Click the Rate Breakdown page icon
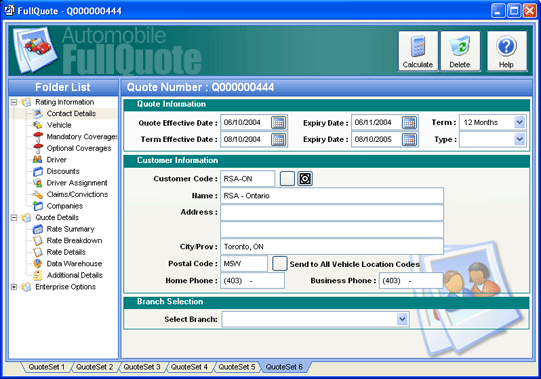This screenshot has height=379, width=541. coord(38,241)
